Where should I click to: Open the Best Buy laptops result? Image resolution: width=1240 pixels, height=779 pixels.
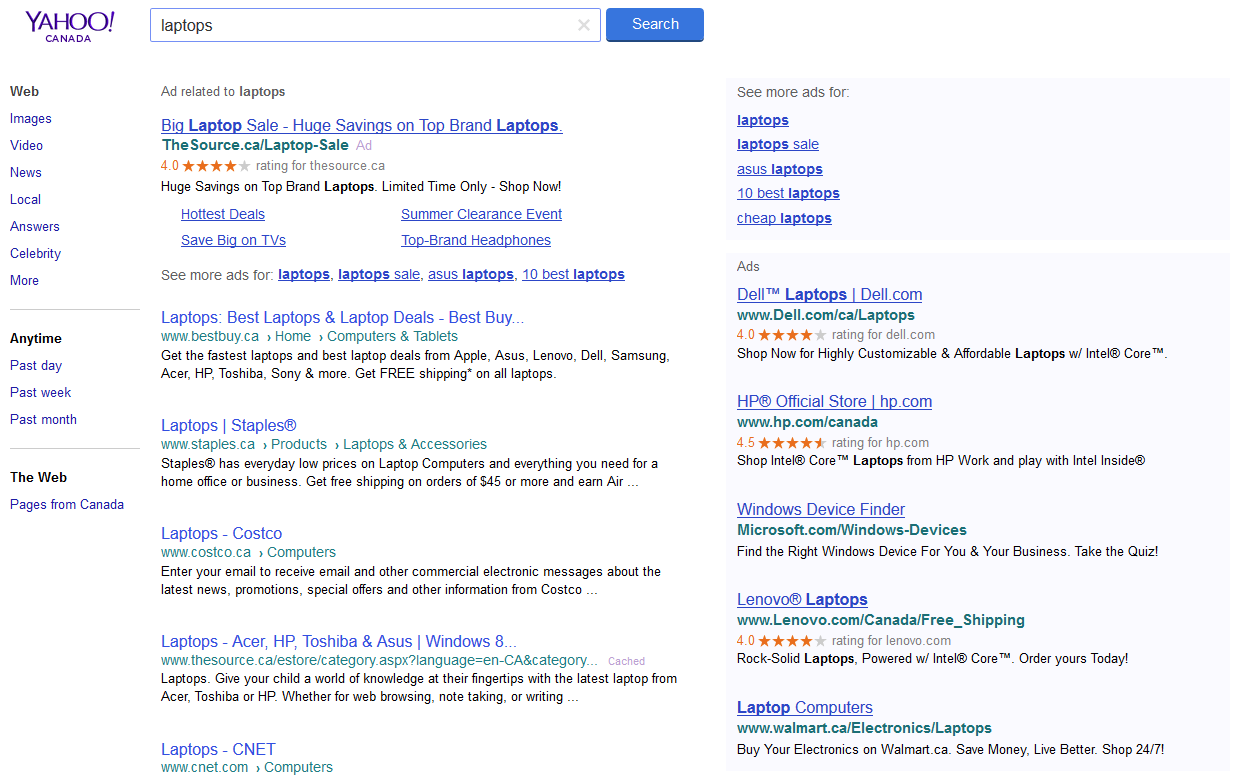pyautogui.click(x=342, y=318)
